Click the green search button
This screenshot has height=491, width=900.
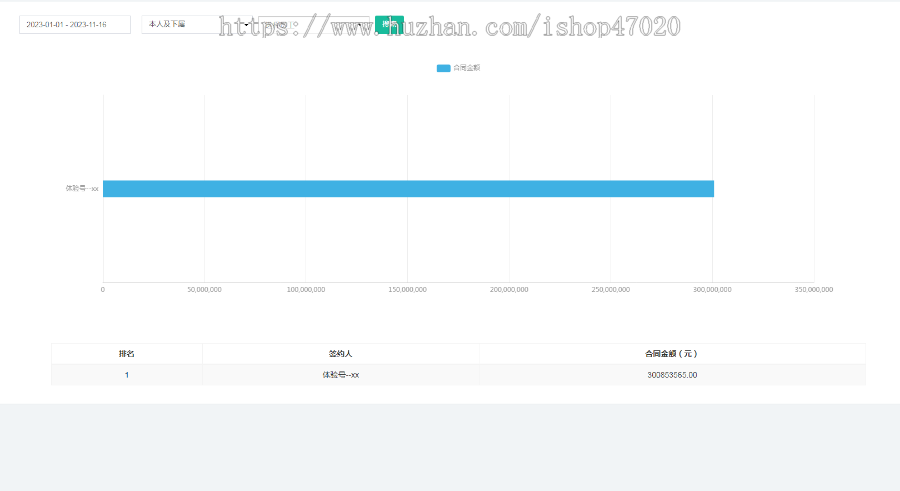pos(389,25)
